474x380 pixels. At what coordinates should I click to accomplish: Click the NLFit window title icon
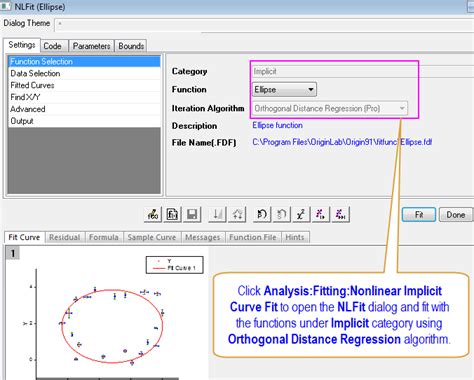[6, 6]
